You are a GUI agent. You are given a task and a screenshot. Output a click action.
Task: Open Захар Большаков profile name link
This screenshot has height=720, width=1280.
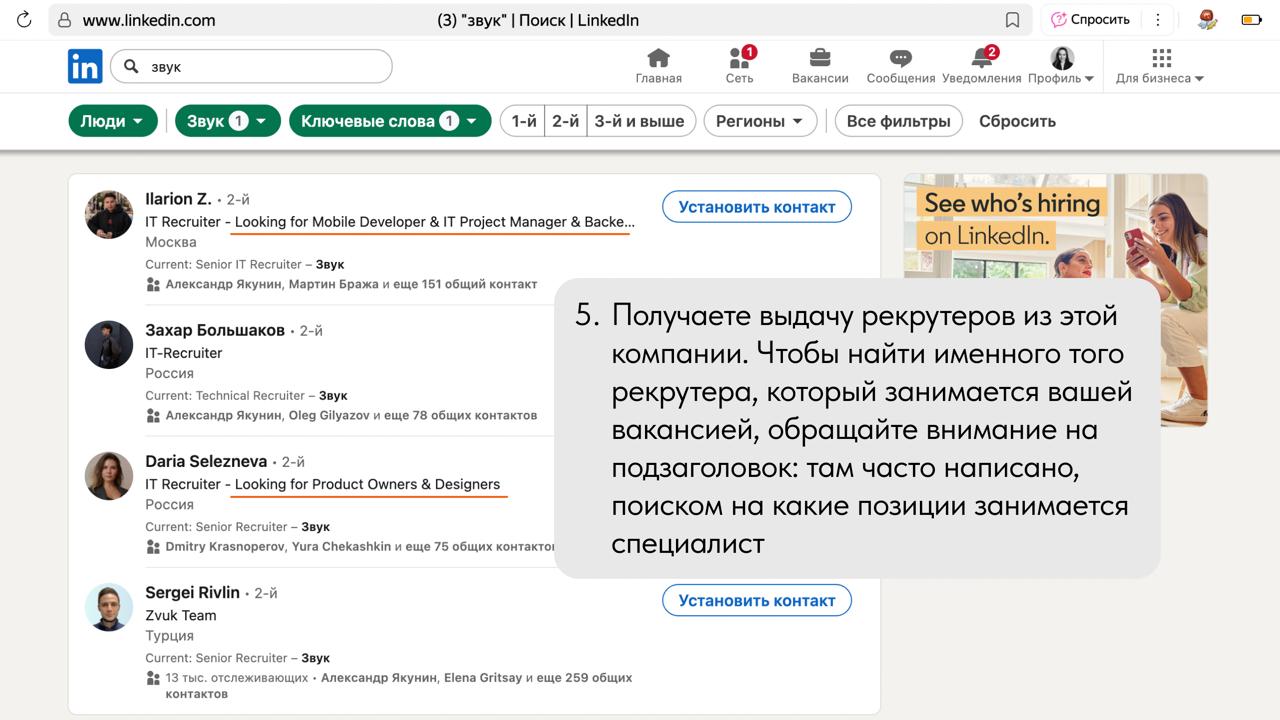point(215,330)
